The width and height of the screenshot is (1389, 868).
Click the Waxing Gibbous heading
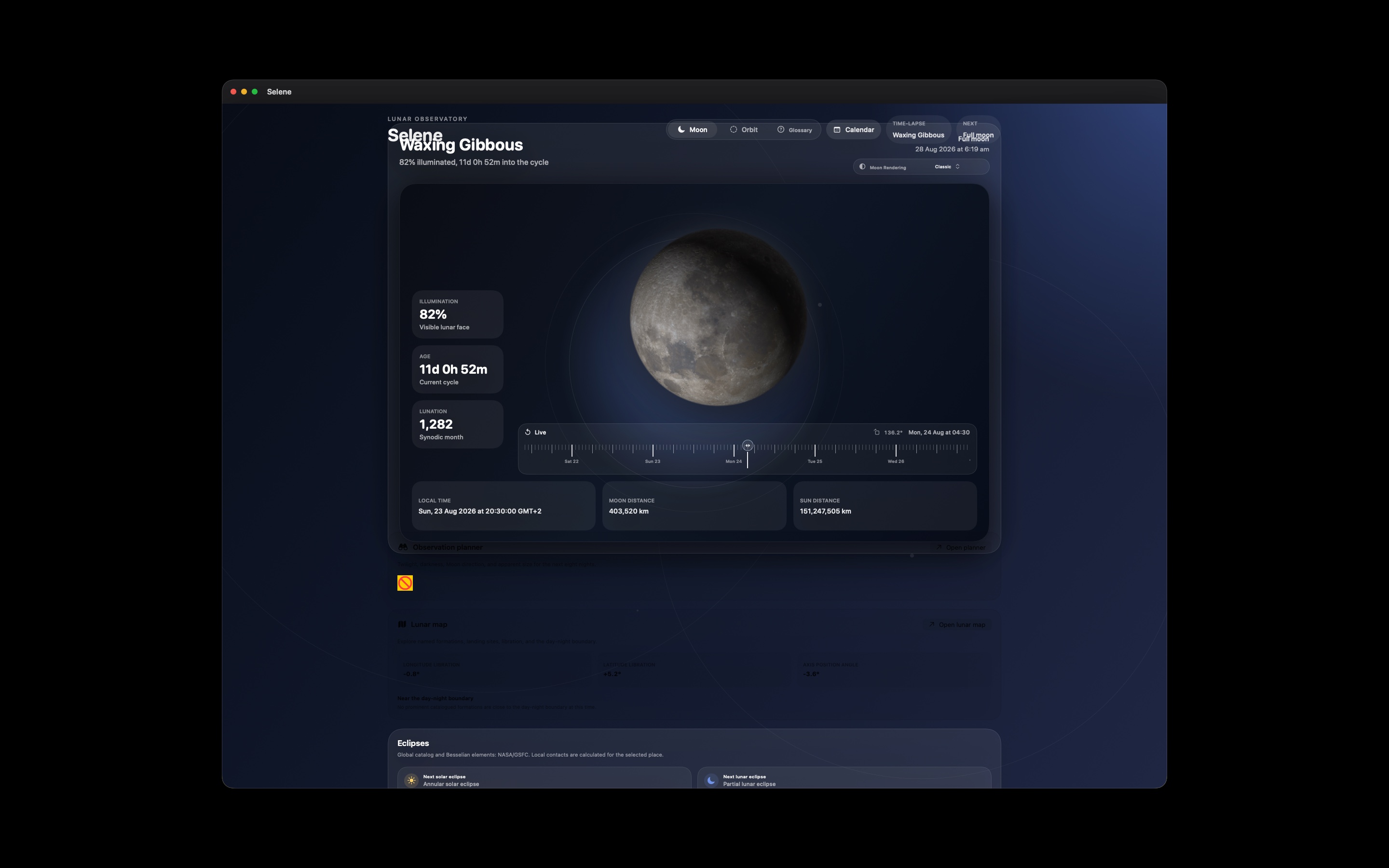462,145
